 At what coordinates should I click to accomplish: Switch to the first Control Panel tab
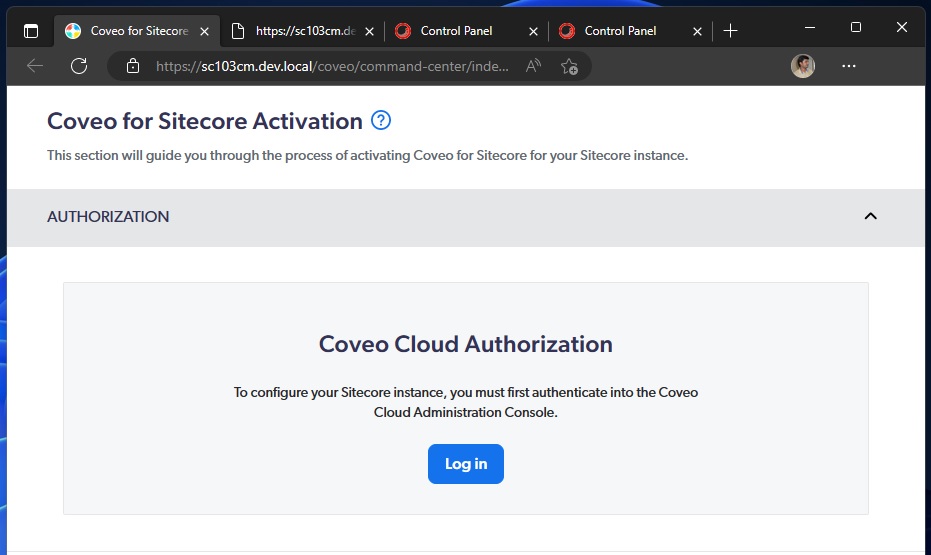click(x=467, y=31)
